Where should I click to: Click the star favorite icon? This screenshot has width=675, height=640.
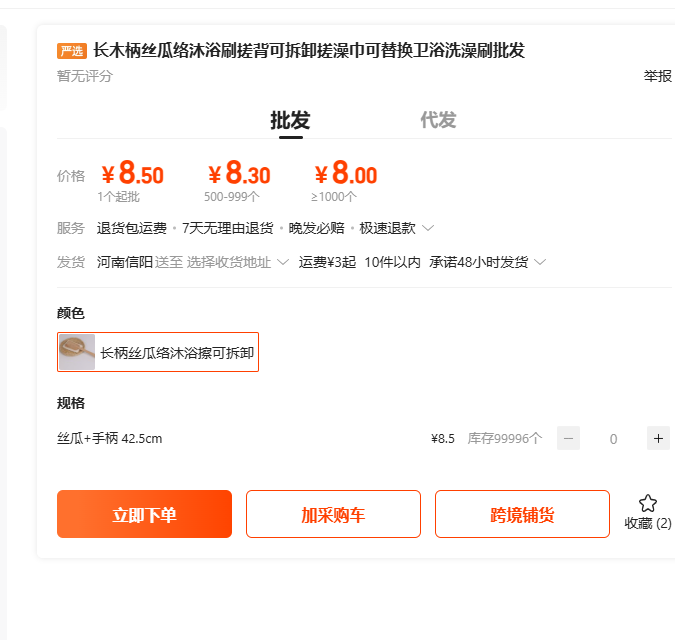click(648, 503)
